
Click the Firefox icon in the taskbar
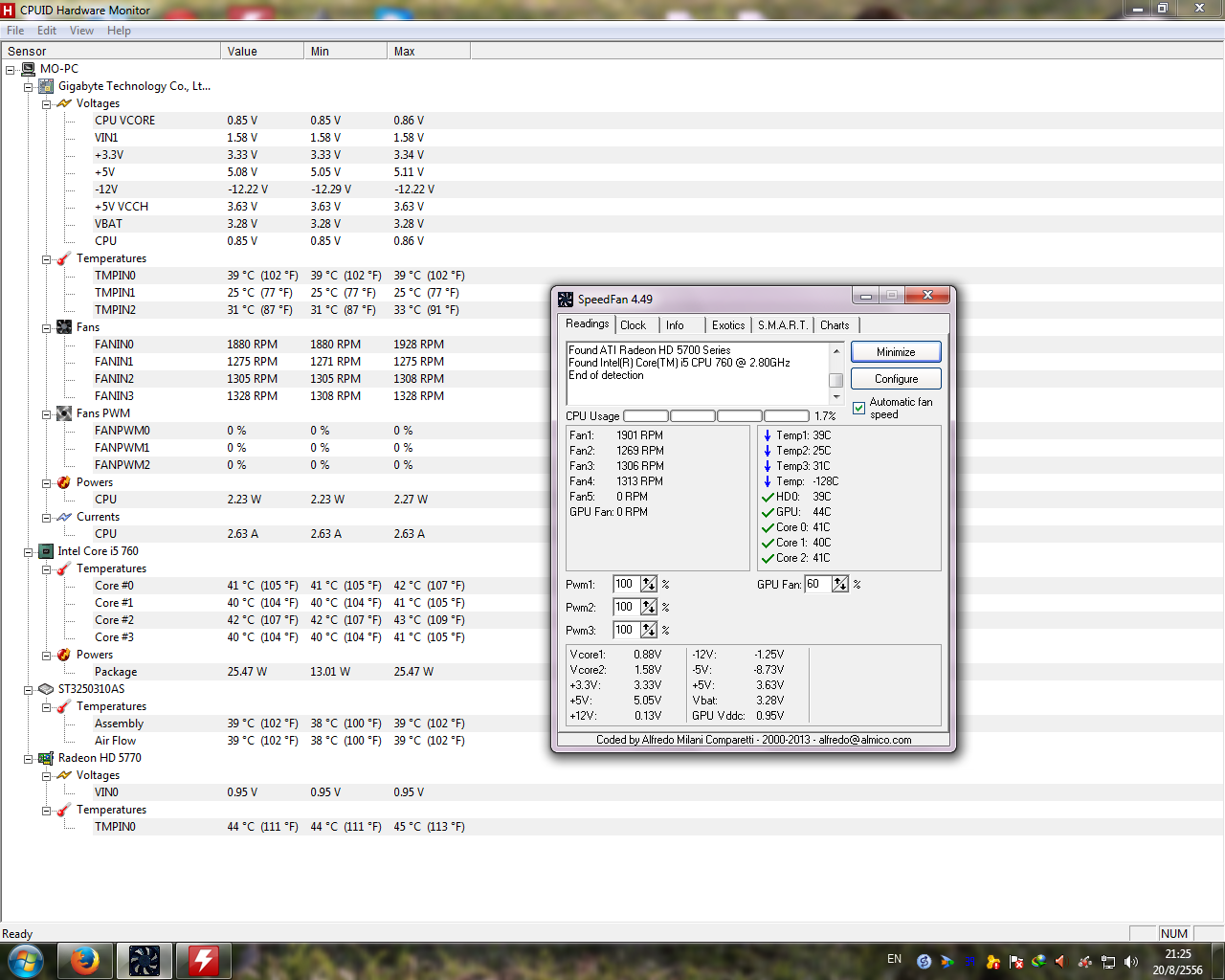coord(84,960)
